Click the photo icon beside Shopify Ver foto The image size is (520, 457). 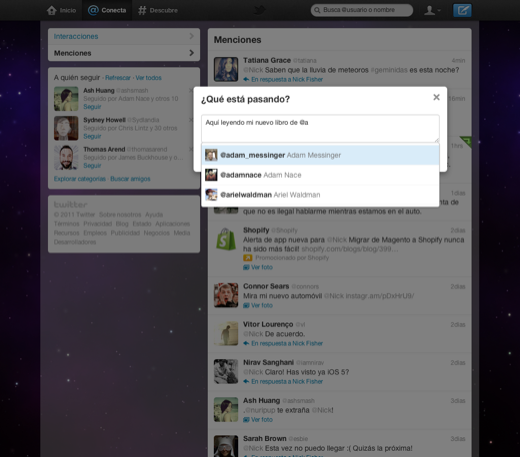coord(246,267)
